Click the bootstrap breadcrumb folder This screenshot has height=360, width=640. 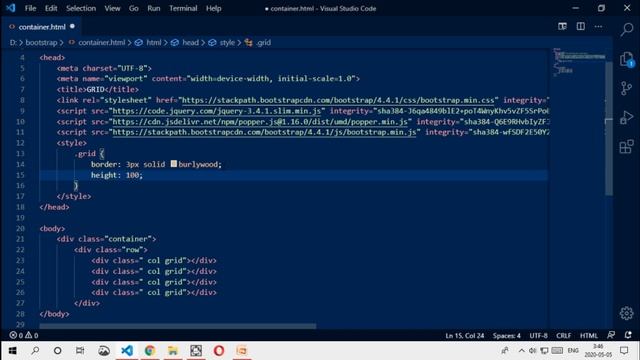tap(41, 42)
